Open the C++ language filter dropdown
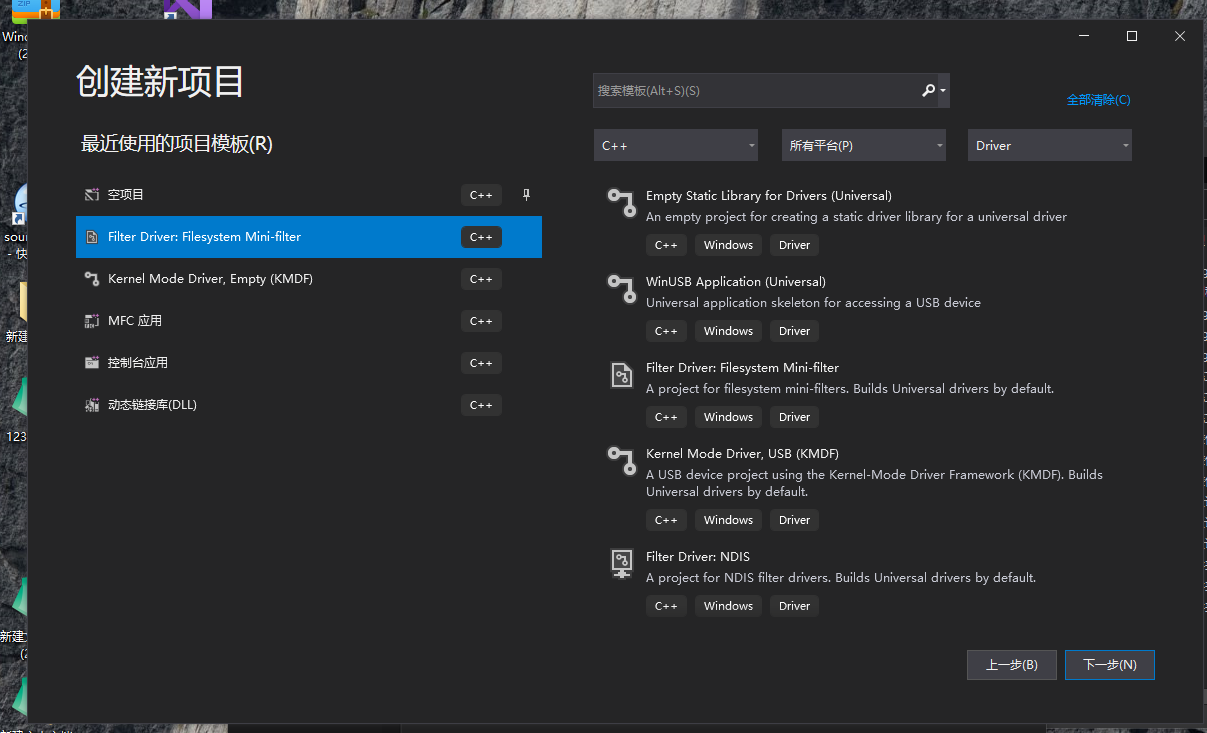1207x733 pixels. point(676,146)
